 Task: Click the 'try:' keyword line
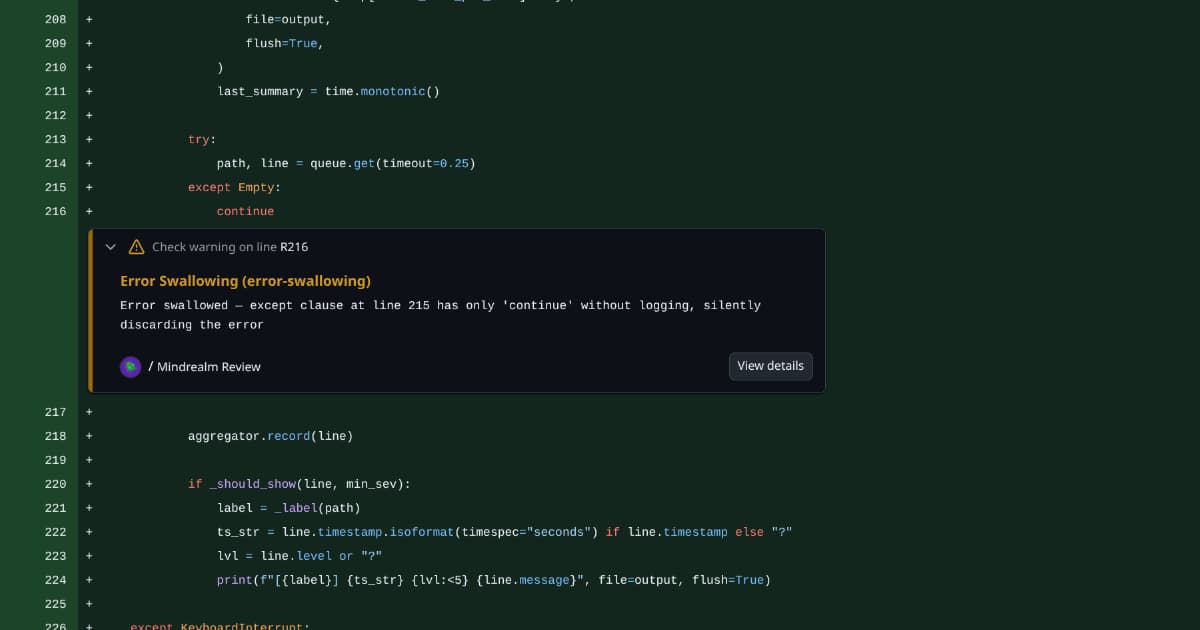click(x=202, y=139)
